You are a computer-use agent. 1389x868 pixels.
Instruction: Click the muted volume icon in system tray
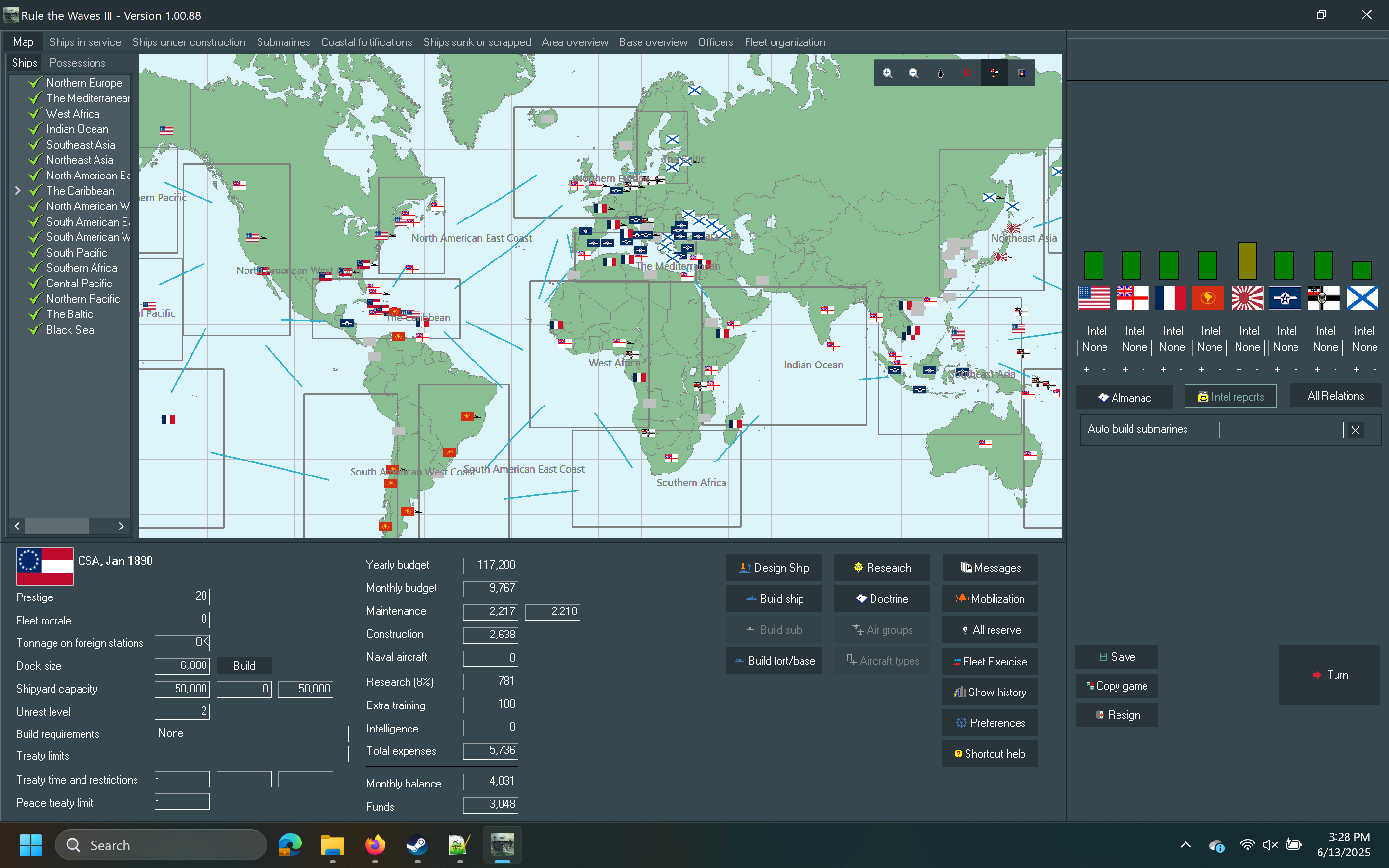tap(1270, 844)
